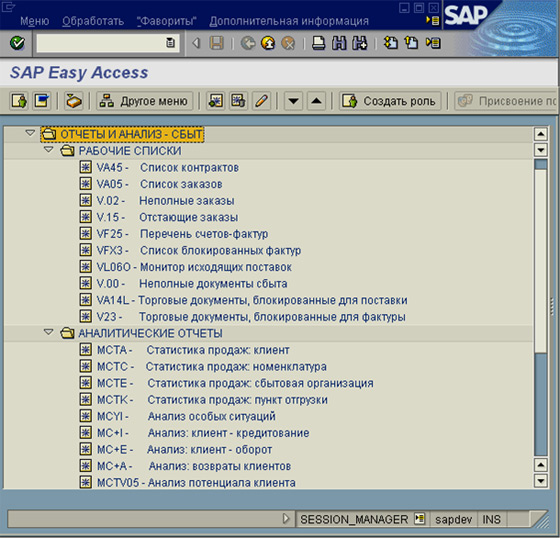Click the yellow Exit up-arrow icon

(268, 43)
